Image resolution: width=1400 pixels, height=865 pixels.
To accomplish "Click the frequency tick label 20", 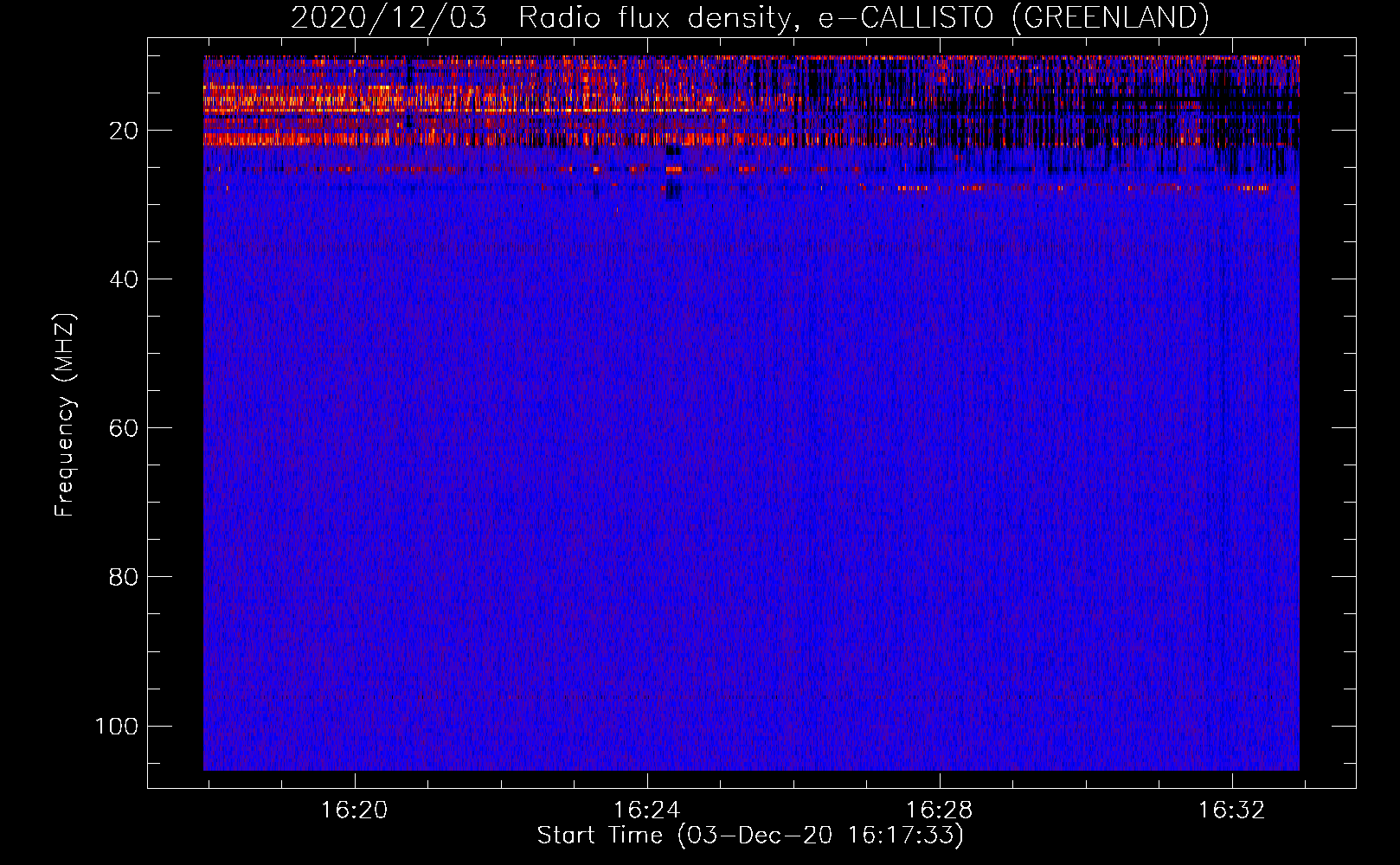I will (124, 131).
